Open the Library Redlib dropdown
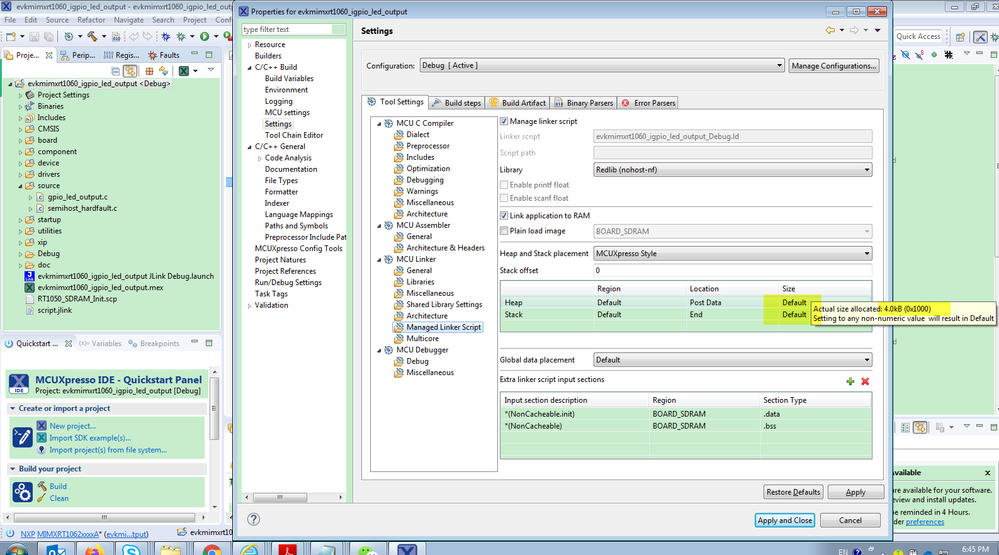Viewport: 999px width, 555px height. coord(733,169)
